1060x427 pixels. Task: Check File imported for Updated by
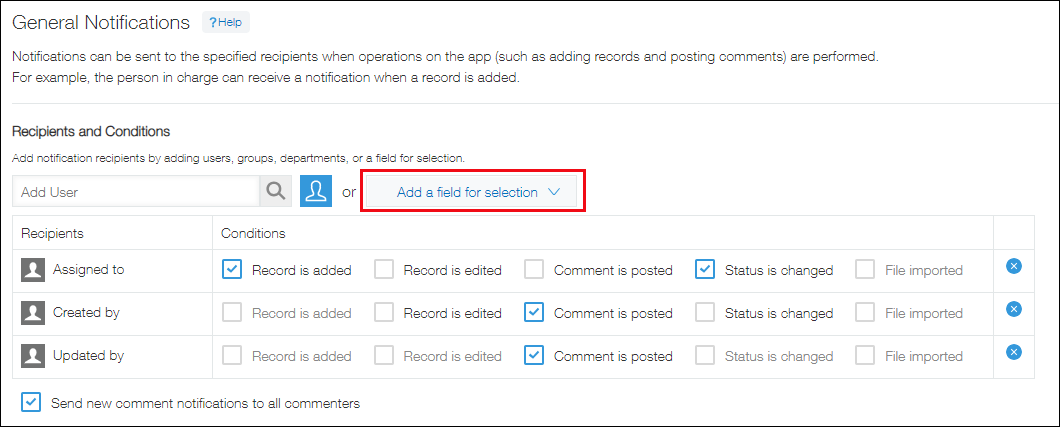[x=865, y=355]
